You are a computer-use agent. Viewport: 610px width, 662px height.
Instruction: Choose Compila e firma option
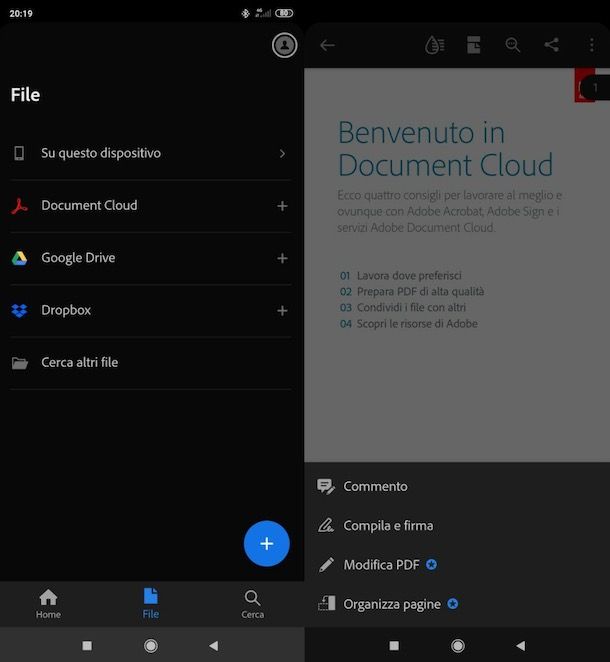pyautogui.click(x=457, y=526)
